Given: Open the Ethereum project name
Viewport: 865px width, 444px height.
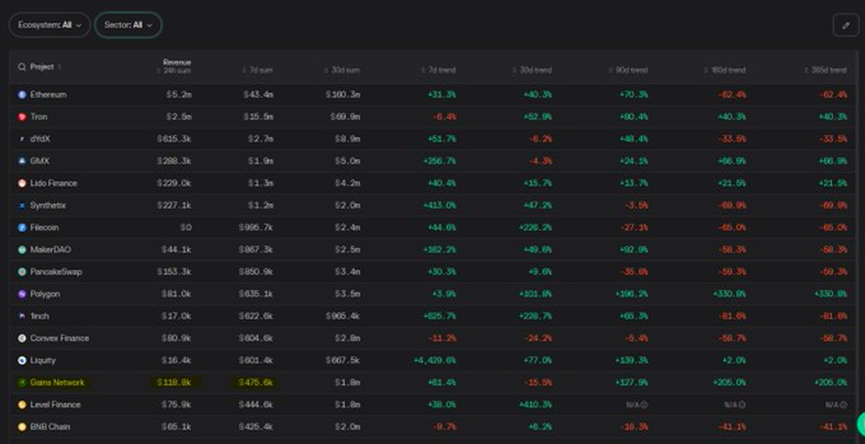Looking at the screenshot, I should [x=49, y=95].
